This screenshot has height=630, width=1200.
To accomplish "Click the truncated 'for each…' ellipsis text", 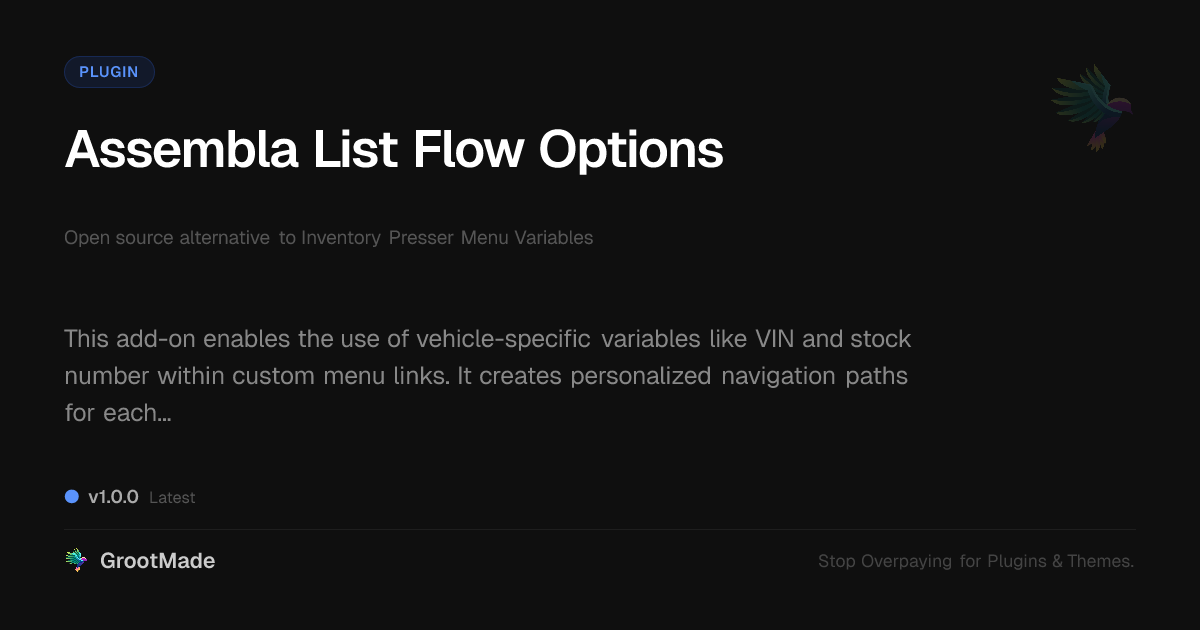I will 117,412.
